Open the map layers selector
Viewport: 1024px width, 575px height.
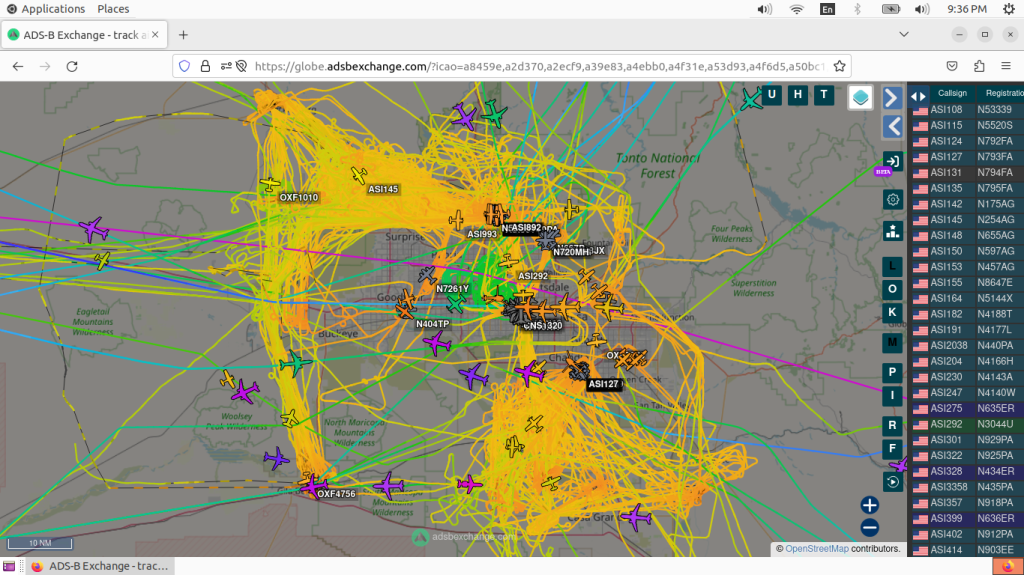860,97
